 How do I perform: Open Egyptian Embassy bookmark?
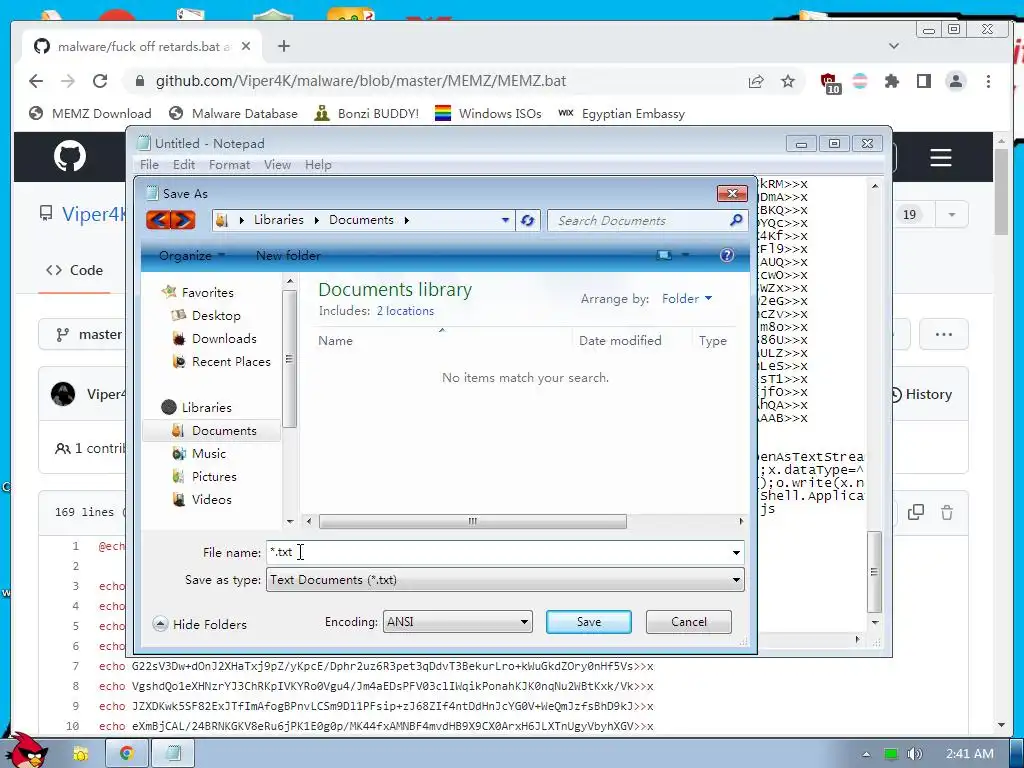[621, 114]
